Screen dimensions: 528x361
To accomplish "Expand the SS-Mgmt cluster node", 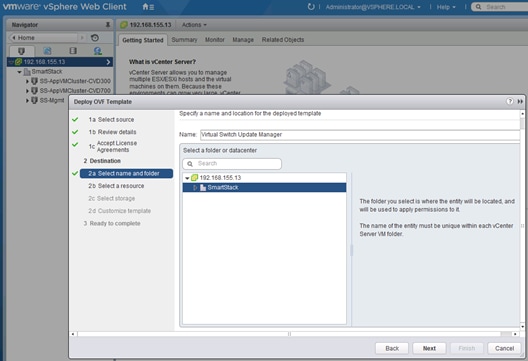I will click(27, 100).
